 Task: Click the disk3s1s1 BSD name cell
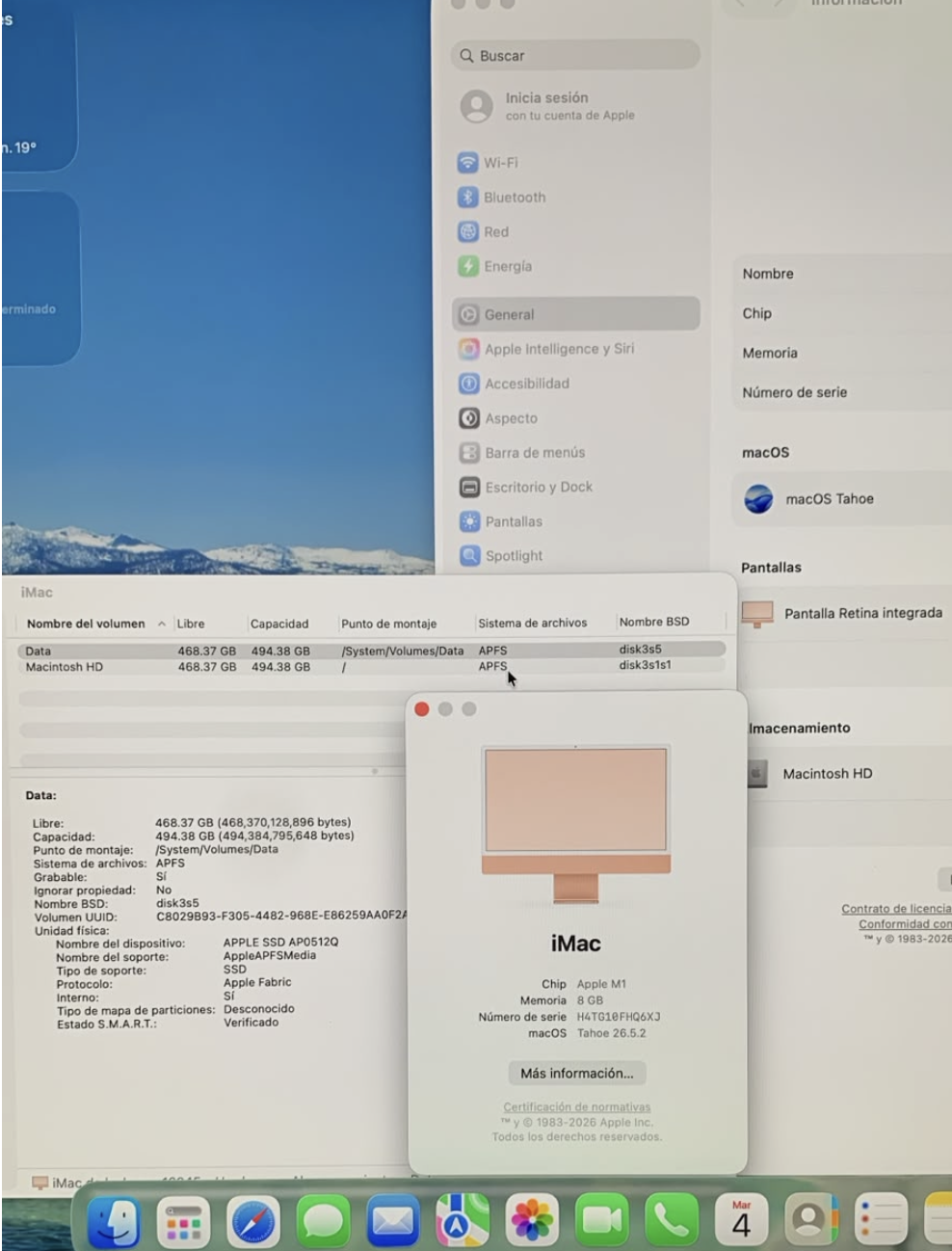click(645, 665)
